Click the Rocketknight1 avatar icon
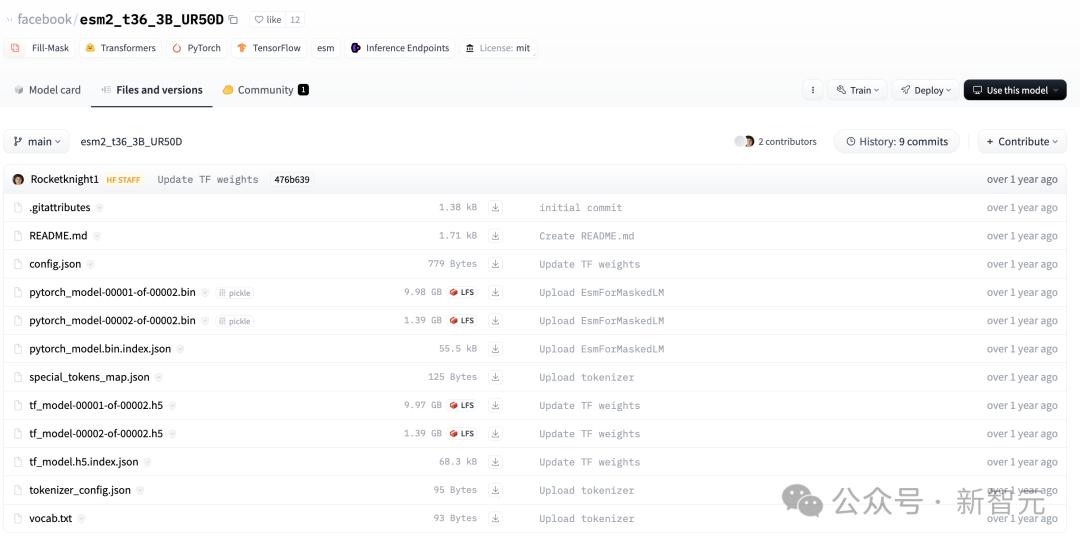The image size is (1080, 545). [18, 180]
